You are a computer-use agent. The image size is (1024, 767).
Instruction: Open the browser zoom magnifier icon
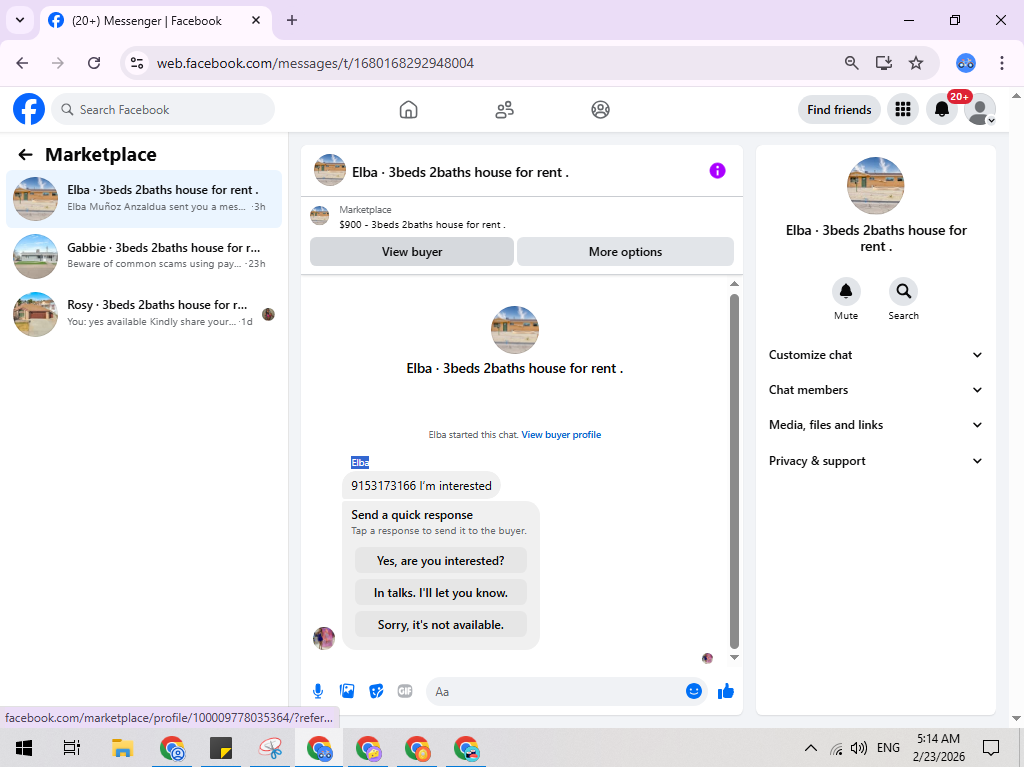(851, 63)
